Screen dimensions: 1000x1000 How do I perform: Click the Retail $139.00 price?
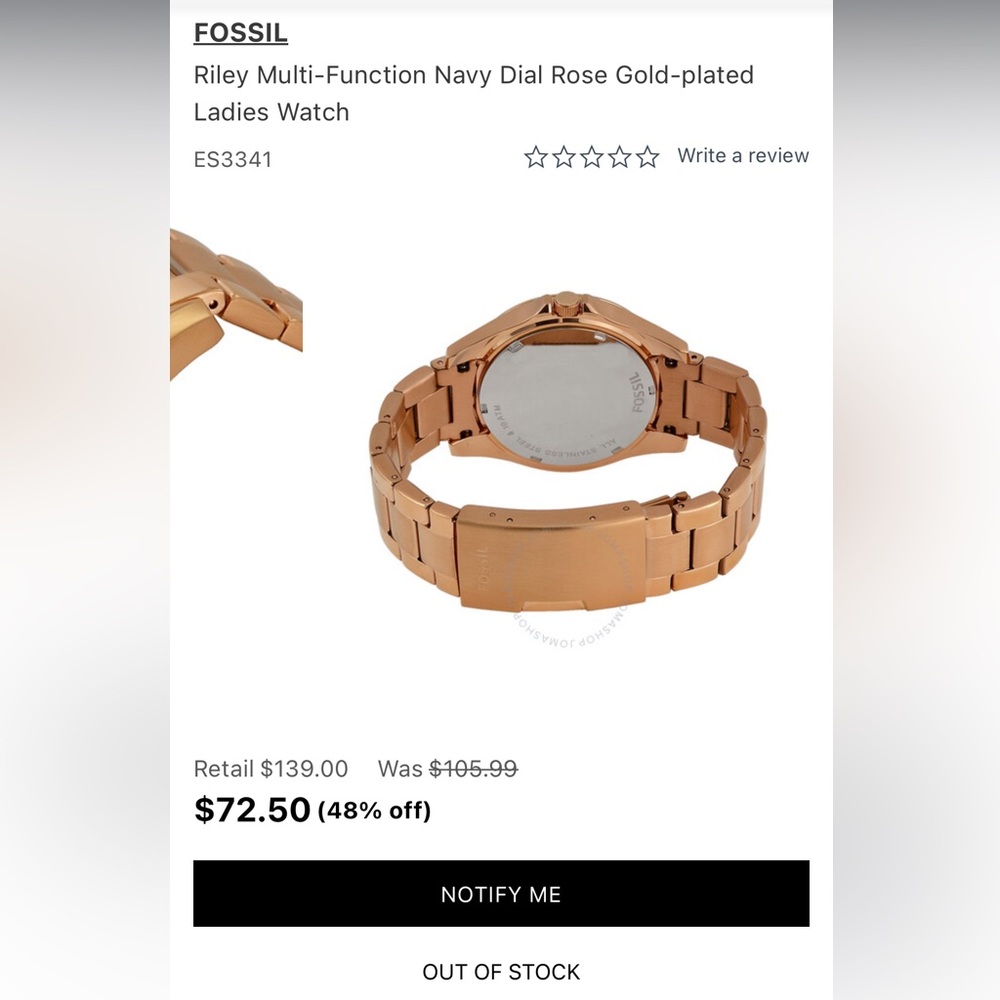[269, 769]
